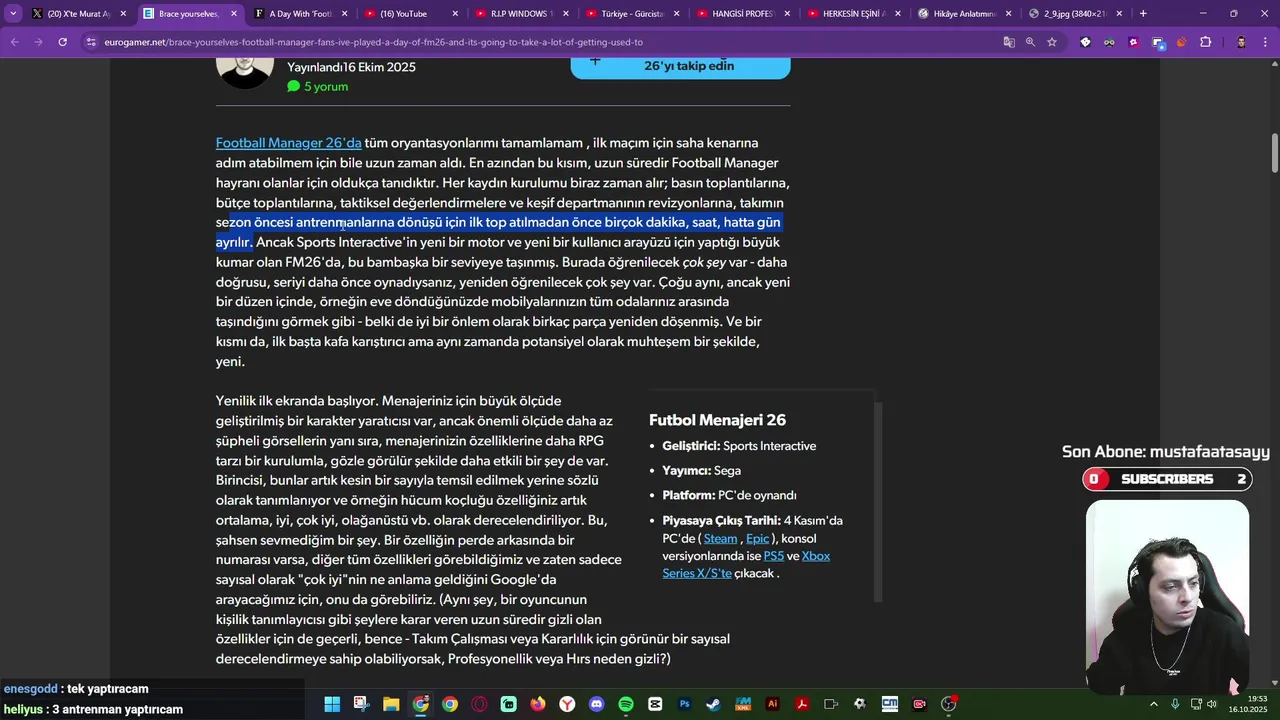
Task: Open Firefox from the taskbar
Action: click(x=538, y=704)
